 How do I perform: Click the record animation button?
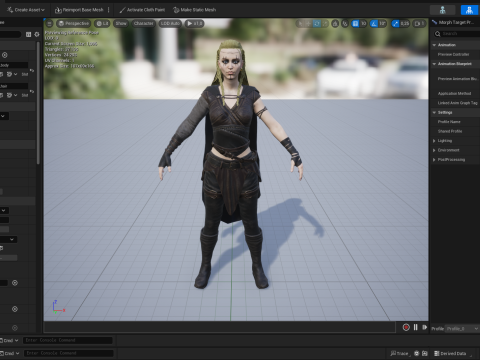[406, 328]
